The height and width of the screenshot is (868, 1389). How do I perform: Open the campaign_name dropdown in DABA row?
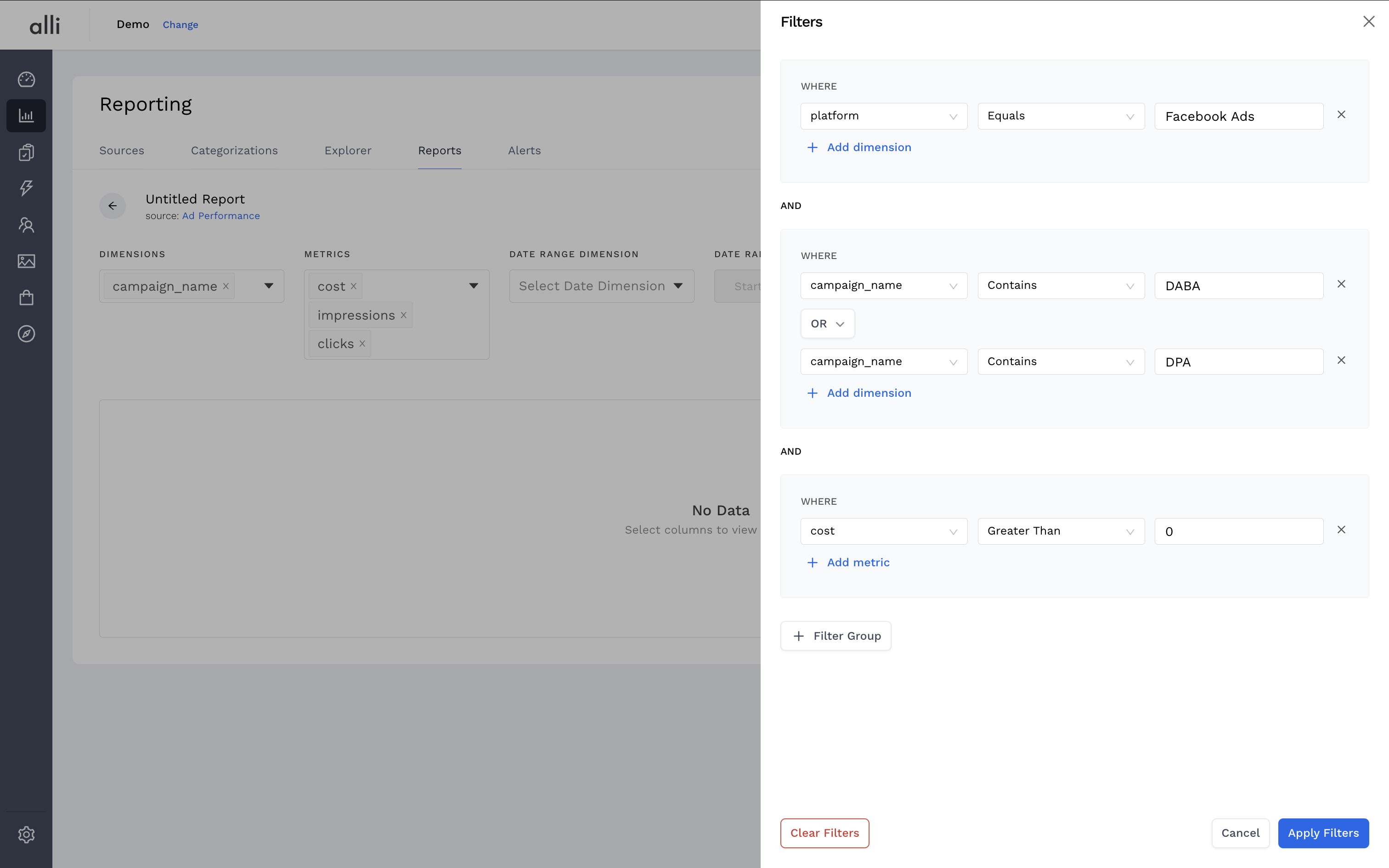pos(884,285)
